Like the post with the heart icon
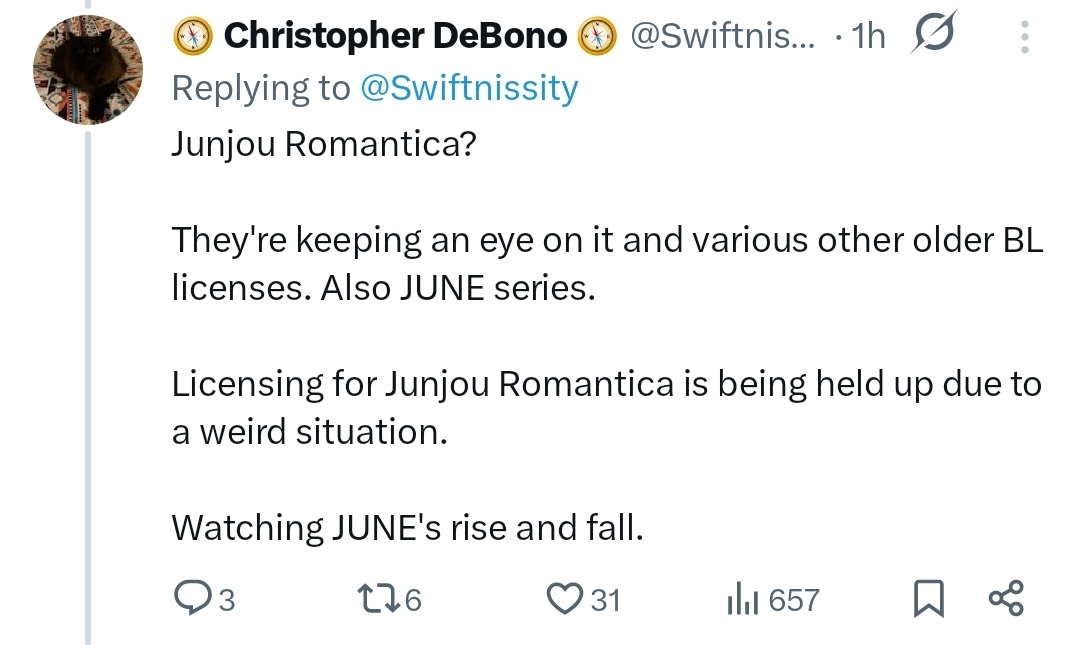 [565, 598]
